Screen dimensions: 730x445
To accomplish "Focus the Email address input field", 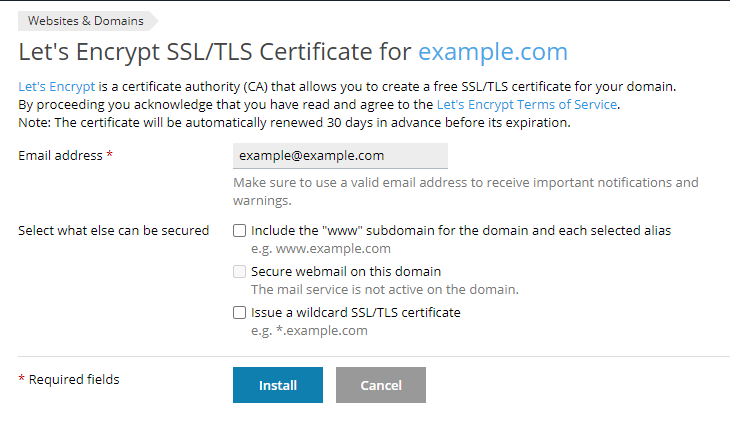I will 340,155.
